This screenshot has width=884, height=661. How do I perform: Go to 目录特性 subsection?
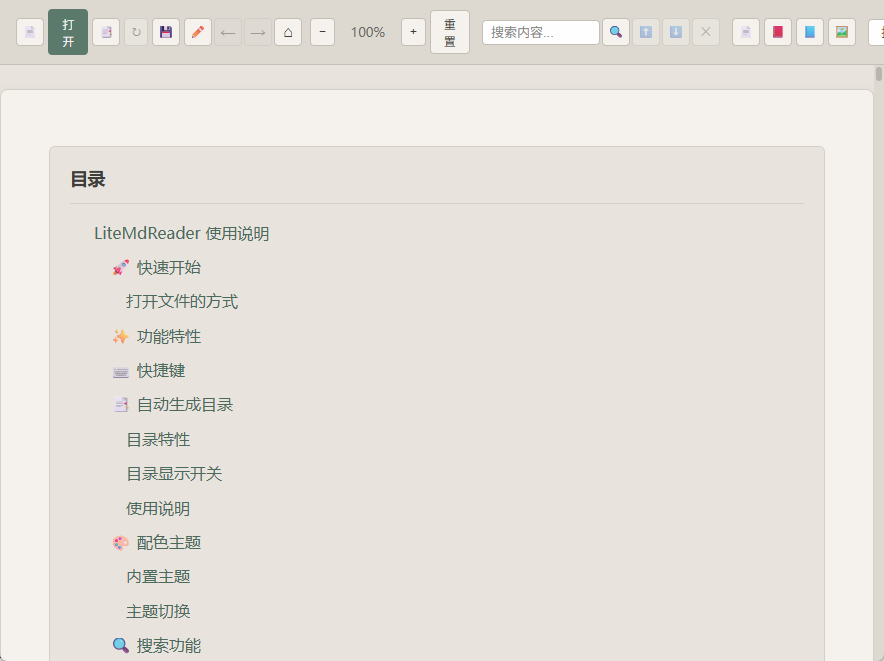(158, 440)
